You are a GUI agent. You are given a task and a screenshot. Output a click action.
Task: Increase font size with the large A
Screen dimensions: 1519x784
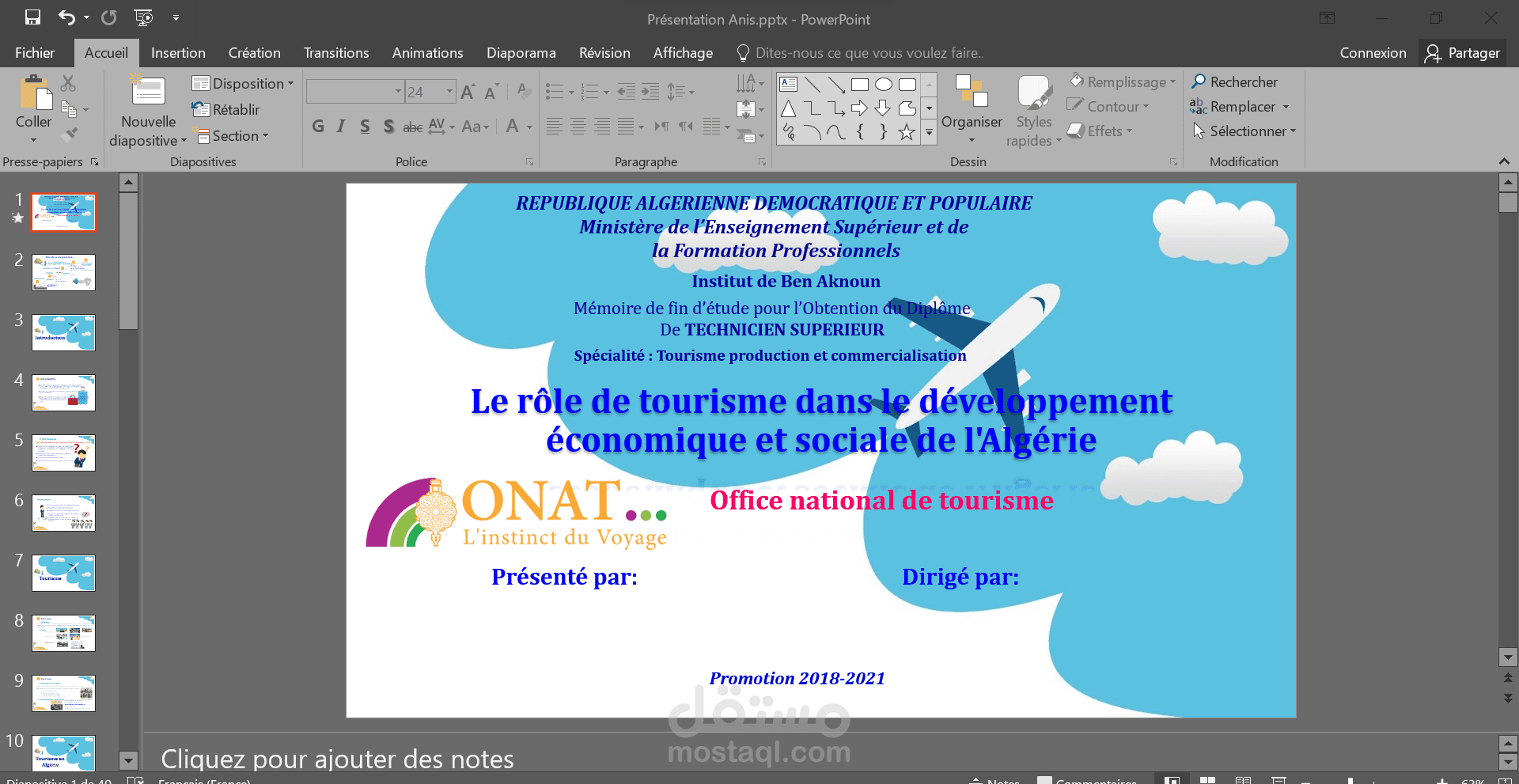pyautogui.click(x=468, y=92)
